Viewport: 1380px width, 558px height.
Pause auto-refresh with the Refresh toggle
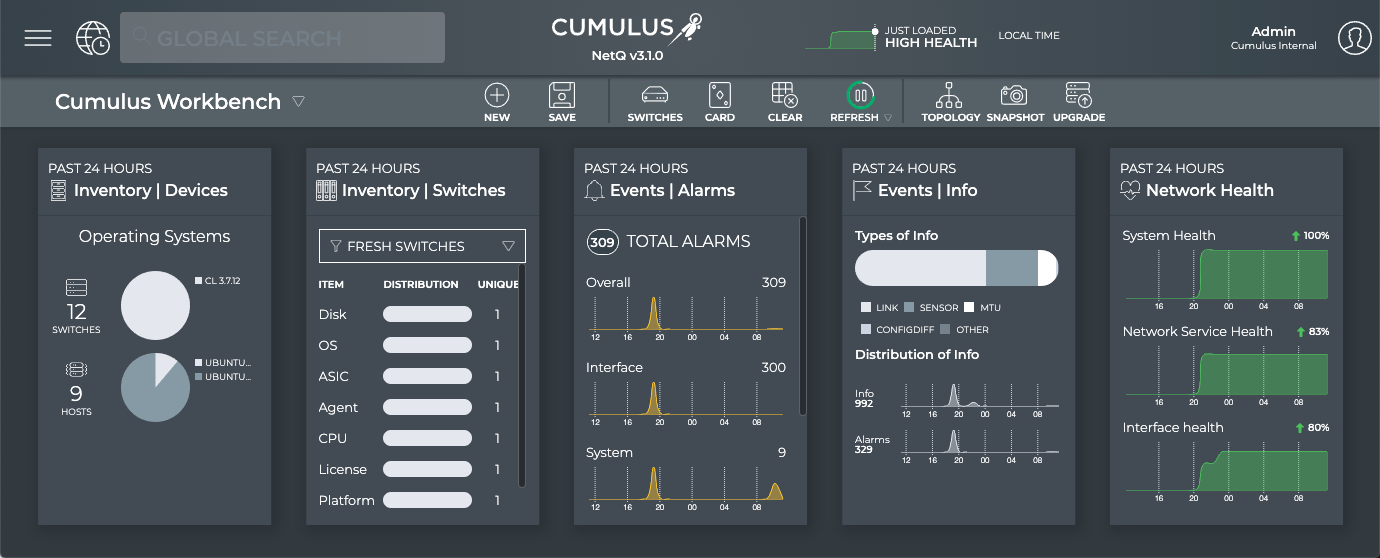coord(860,96)
